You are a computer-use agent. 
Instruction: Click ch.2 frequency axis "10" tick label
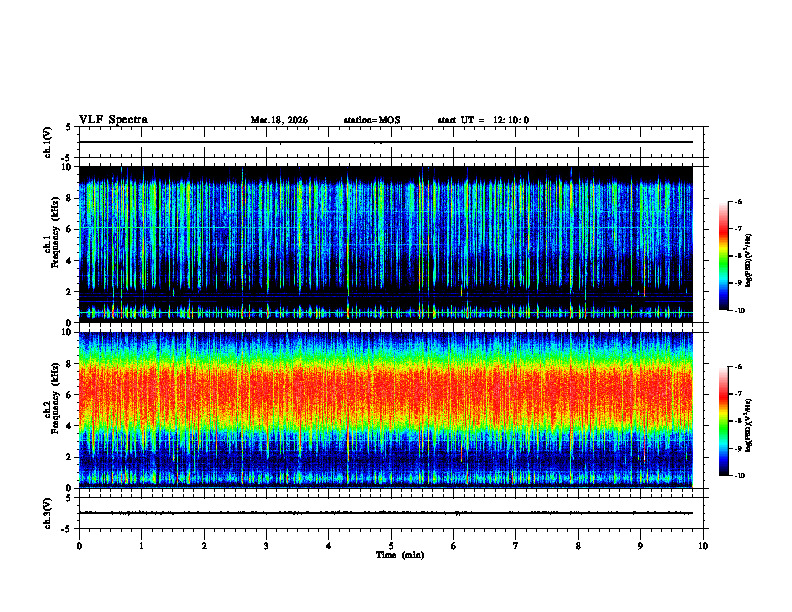click(x=68, y=332)
